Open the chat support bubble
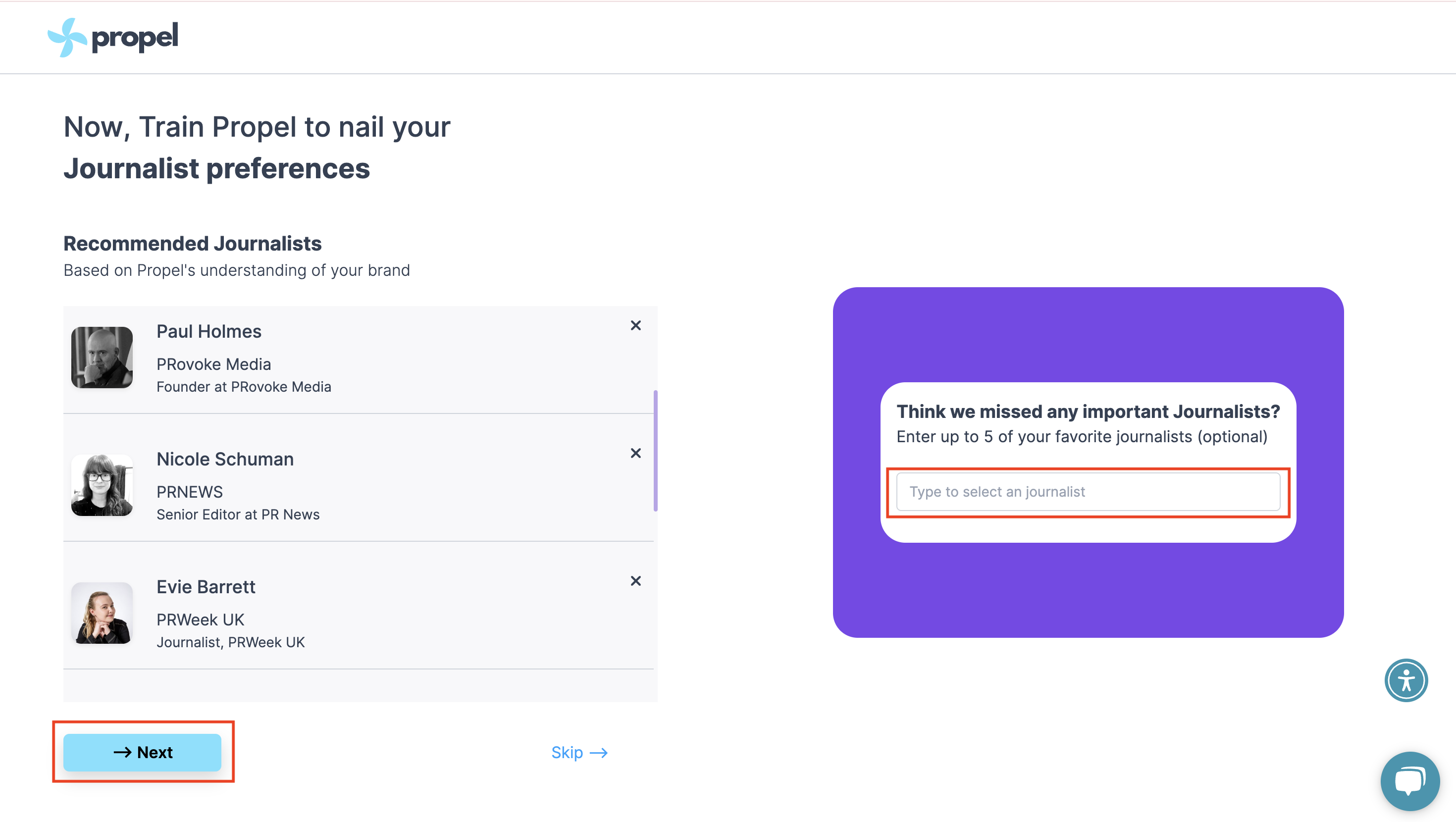 [1409, 781]
